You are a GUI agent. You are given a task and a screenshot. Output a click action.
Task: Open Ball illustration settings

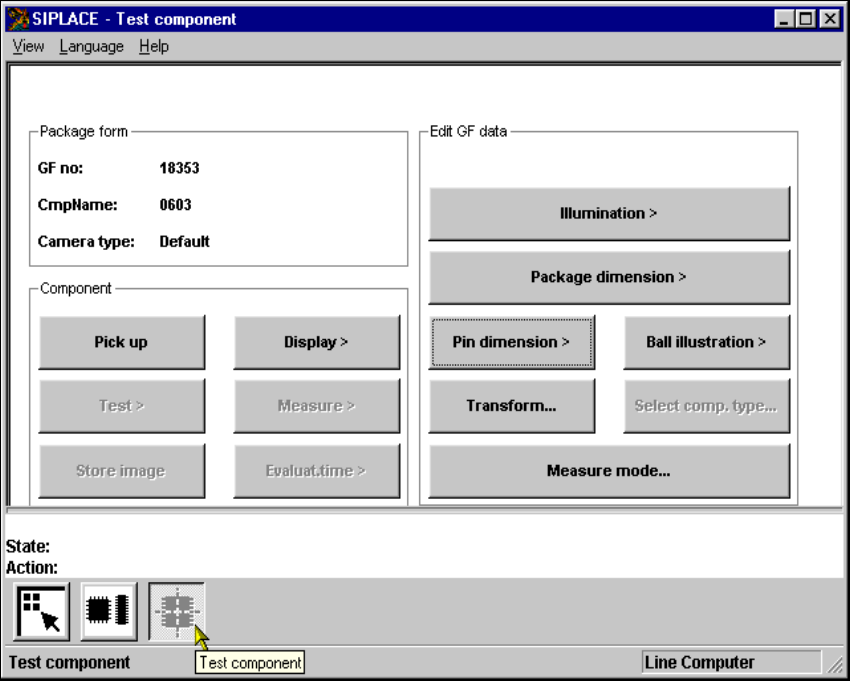pos(707,342)
